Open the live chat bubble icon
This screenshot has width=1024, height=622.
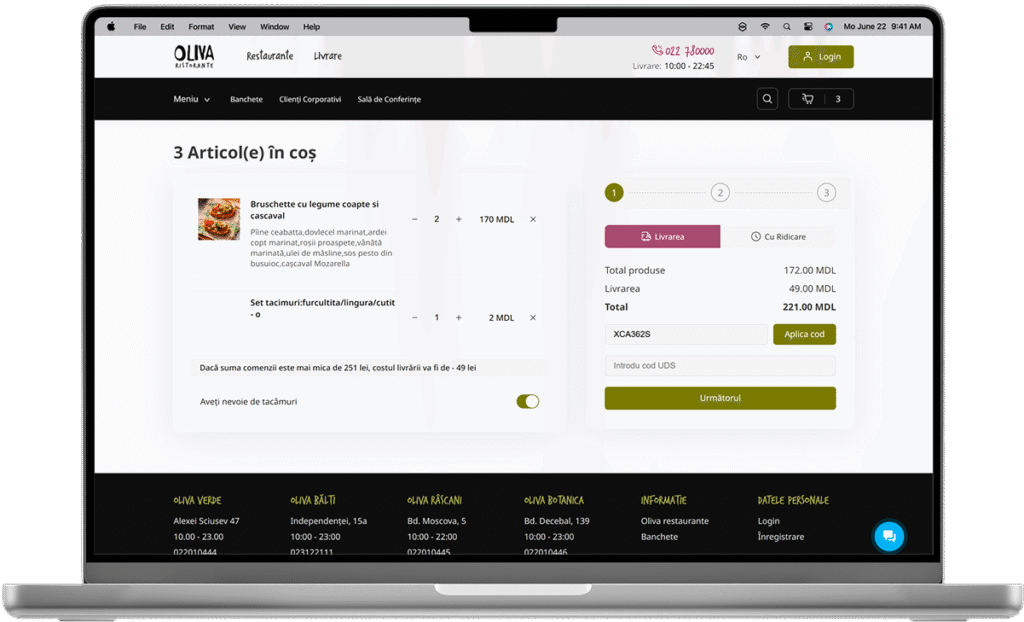(888, 537)
